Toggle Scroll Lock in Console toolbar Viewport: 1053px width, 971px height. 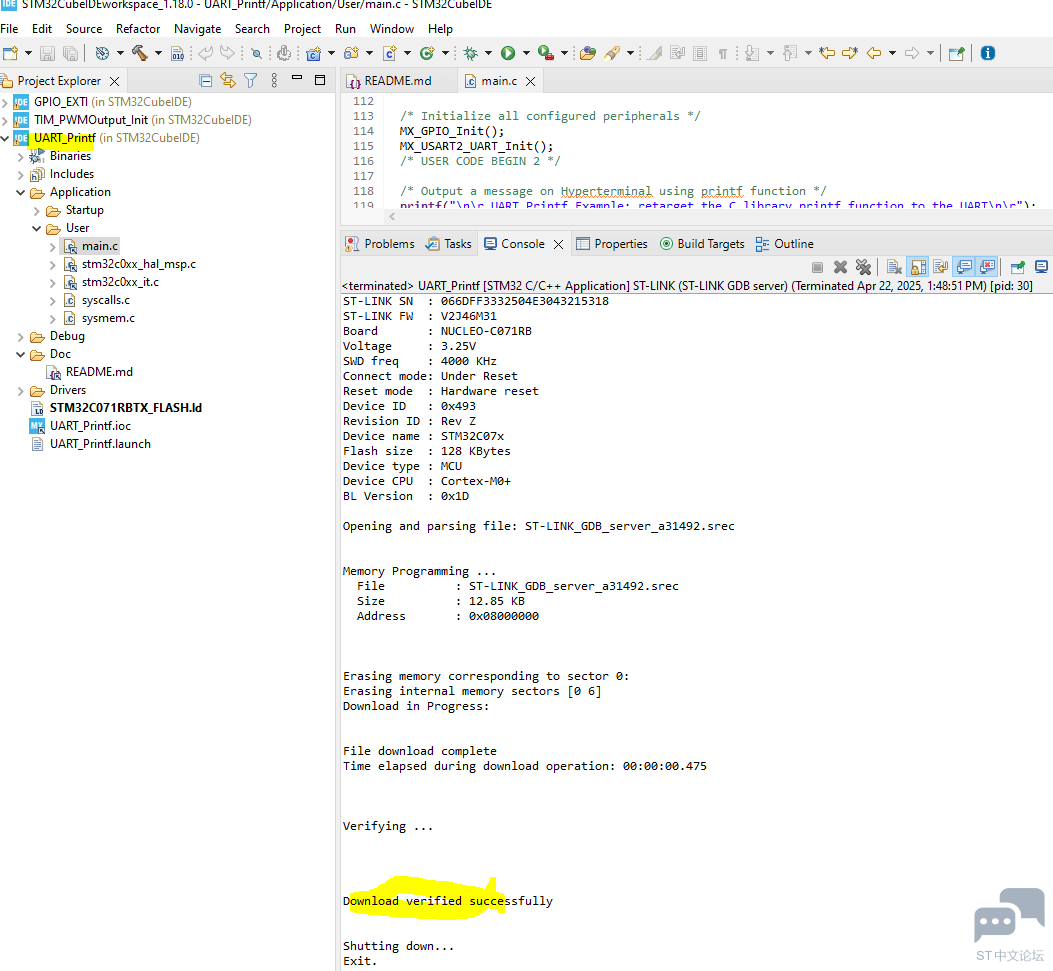(x=917, y=267)
